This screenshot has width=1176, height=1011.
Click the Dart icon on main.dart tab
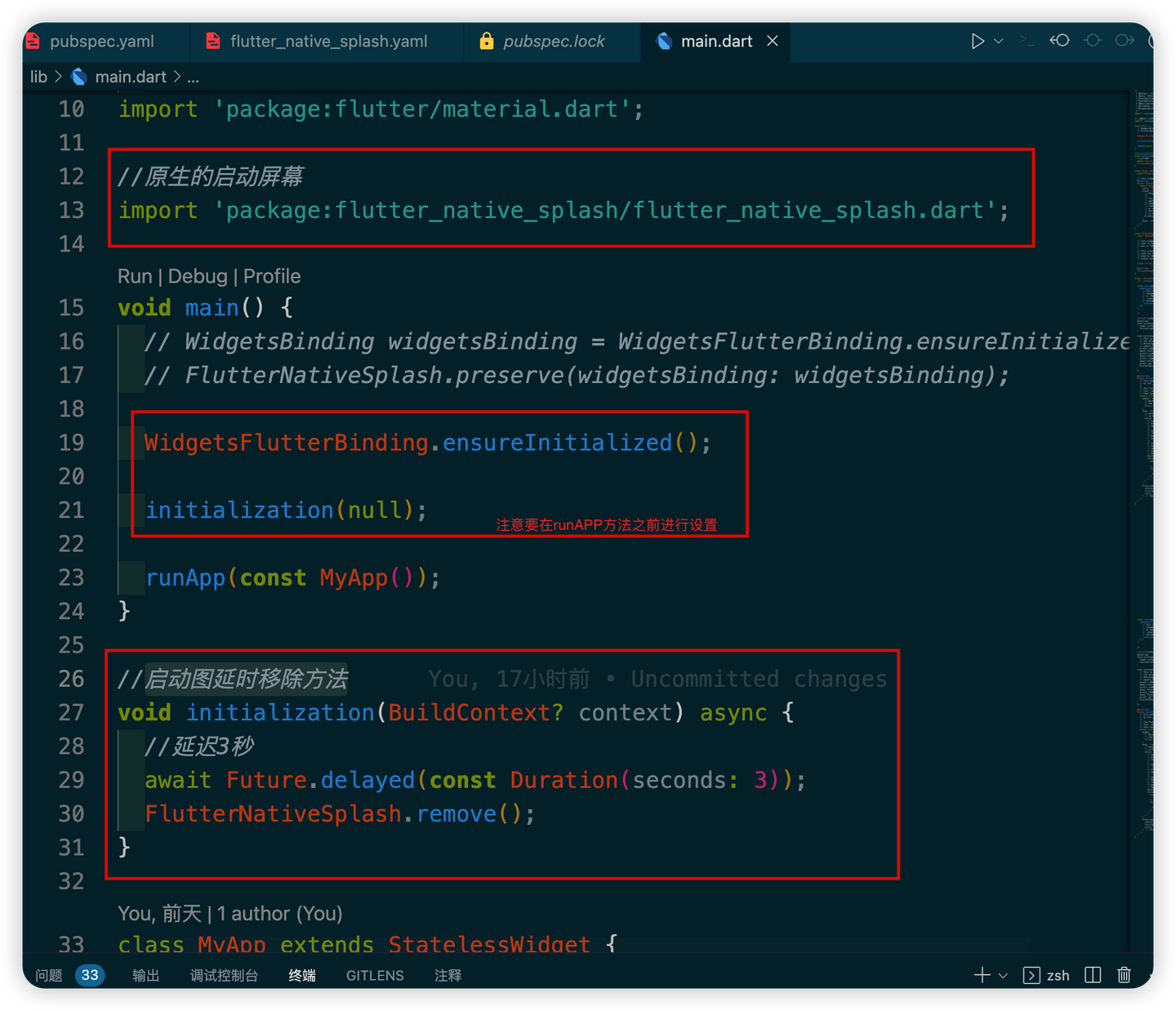(x=665, y=41)
